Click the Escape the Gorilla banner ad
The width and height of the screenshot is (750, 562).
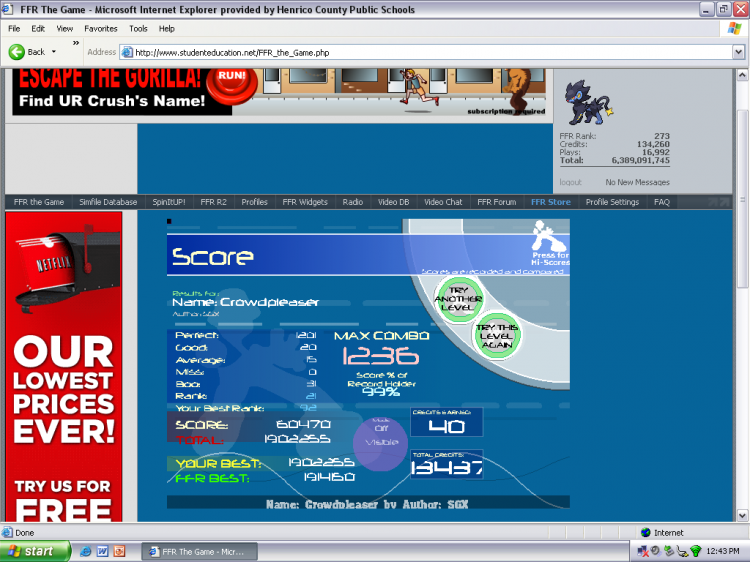click(x=279, y=92)
